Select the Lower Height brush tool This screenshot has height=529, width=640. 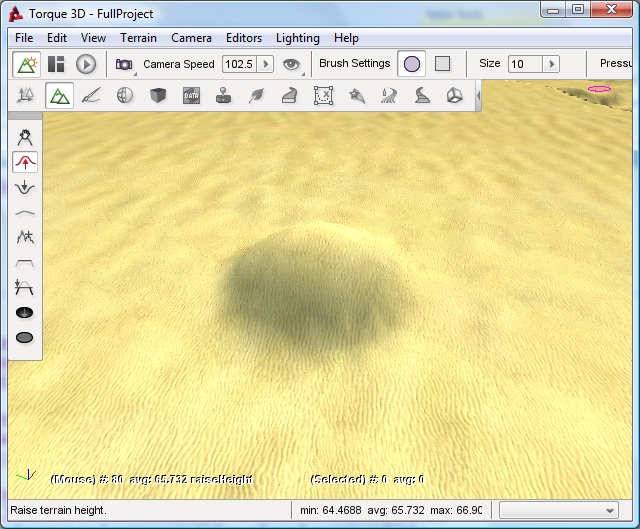pos(25,187)
